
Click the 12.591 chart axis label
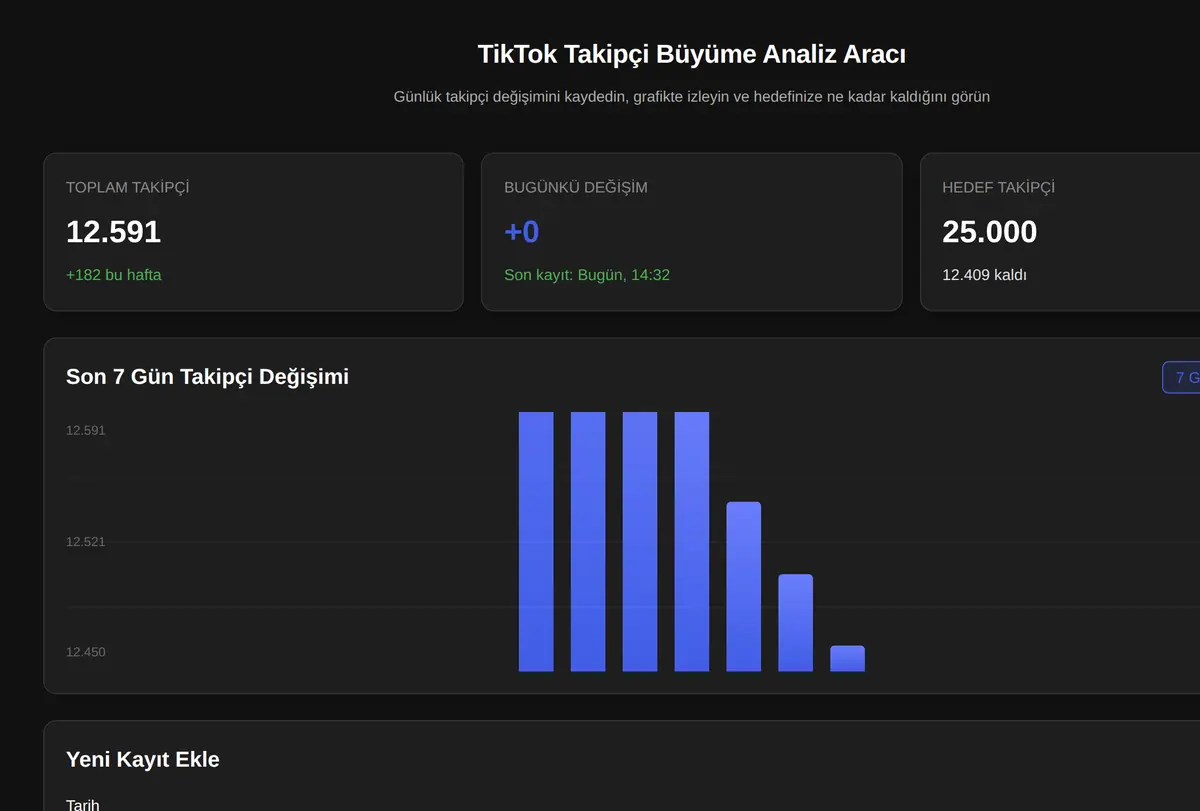pos(86,430)
